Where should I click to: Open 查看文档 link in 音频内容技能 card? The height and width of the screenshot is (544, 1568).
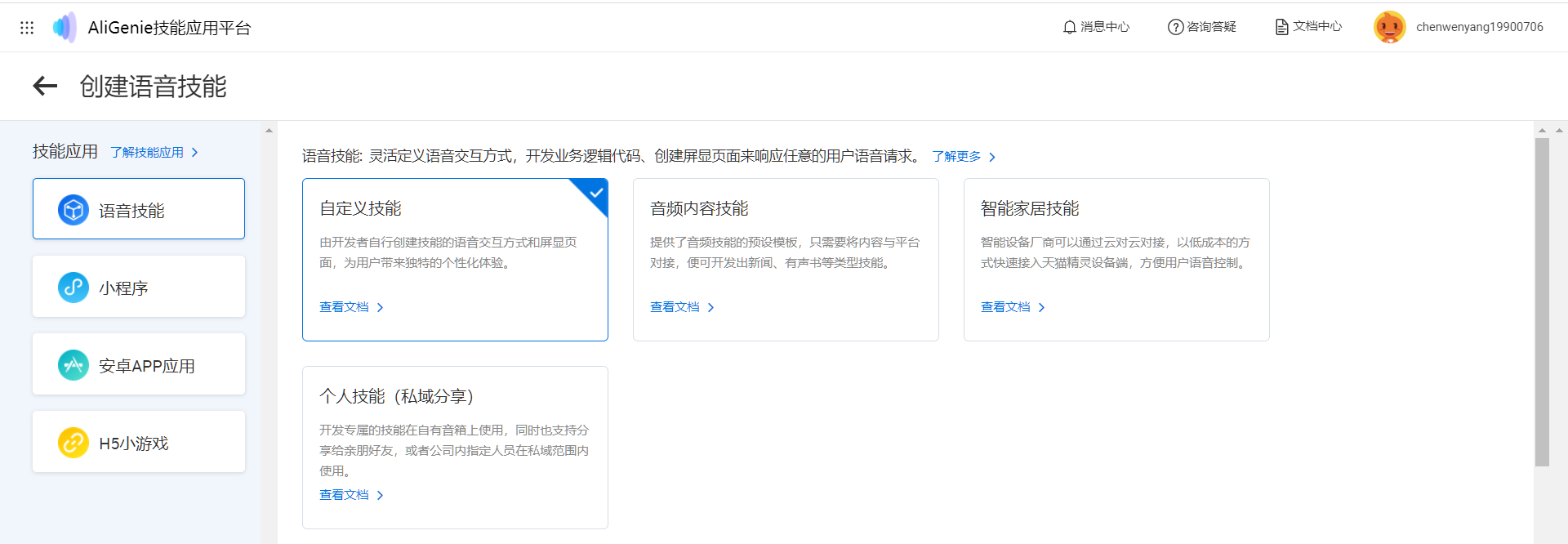click(x=675, y=307)
